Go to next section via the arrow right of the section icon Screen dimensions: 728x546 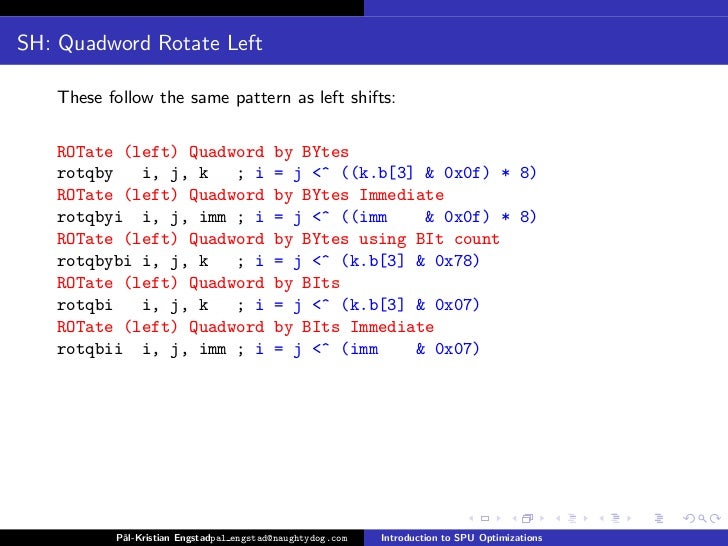629,518
